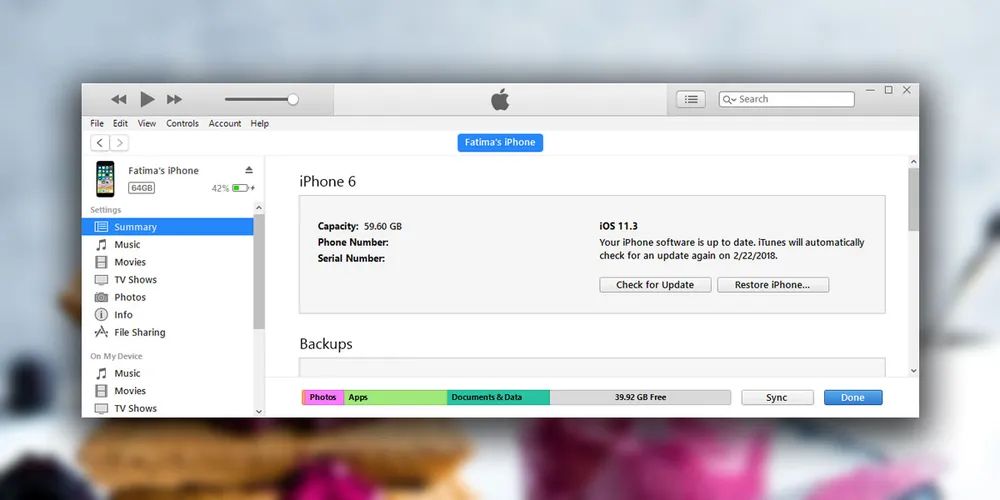Click the volume slider knob
The width and height of the screenshot is (1000, 500).
(293, 99)
